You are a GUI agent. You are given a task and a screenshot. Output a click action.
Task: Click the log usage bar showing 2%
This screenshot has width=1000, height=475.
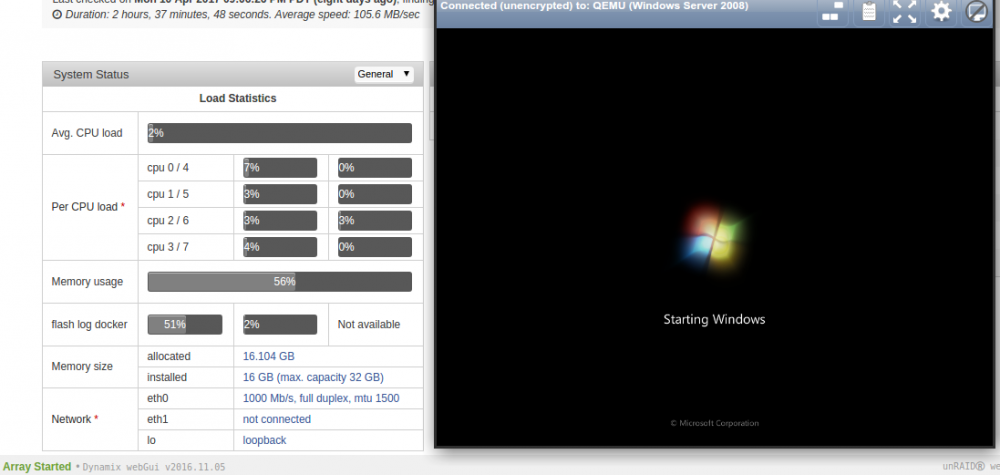(280, 324)
